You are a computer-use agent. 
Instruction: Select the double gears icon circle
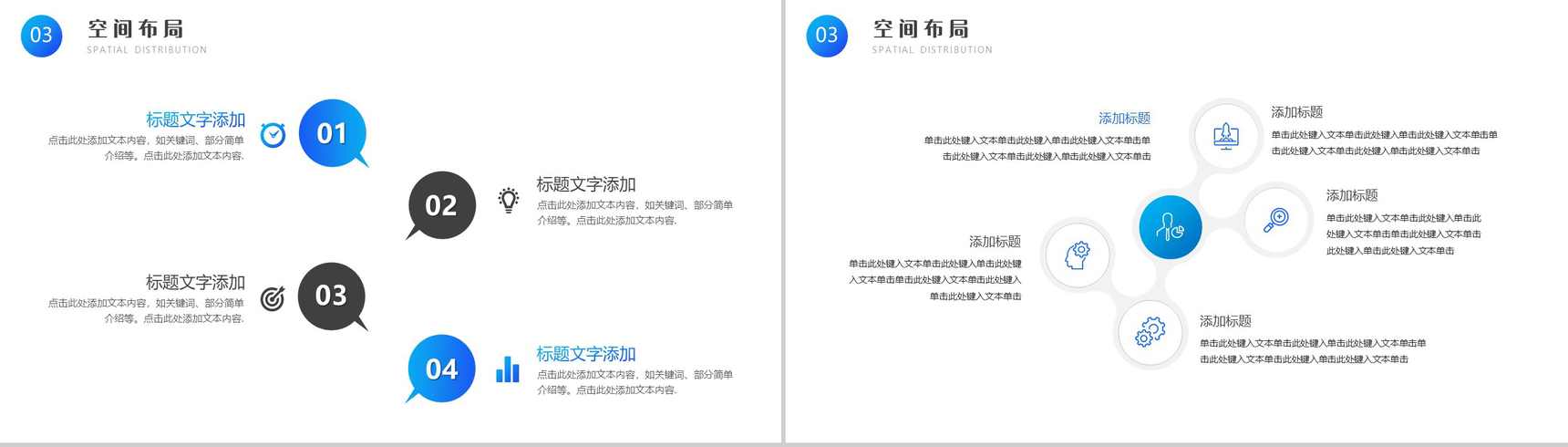[x=1150, y=333]
